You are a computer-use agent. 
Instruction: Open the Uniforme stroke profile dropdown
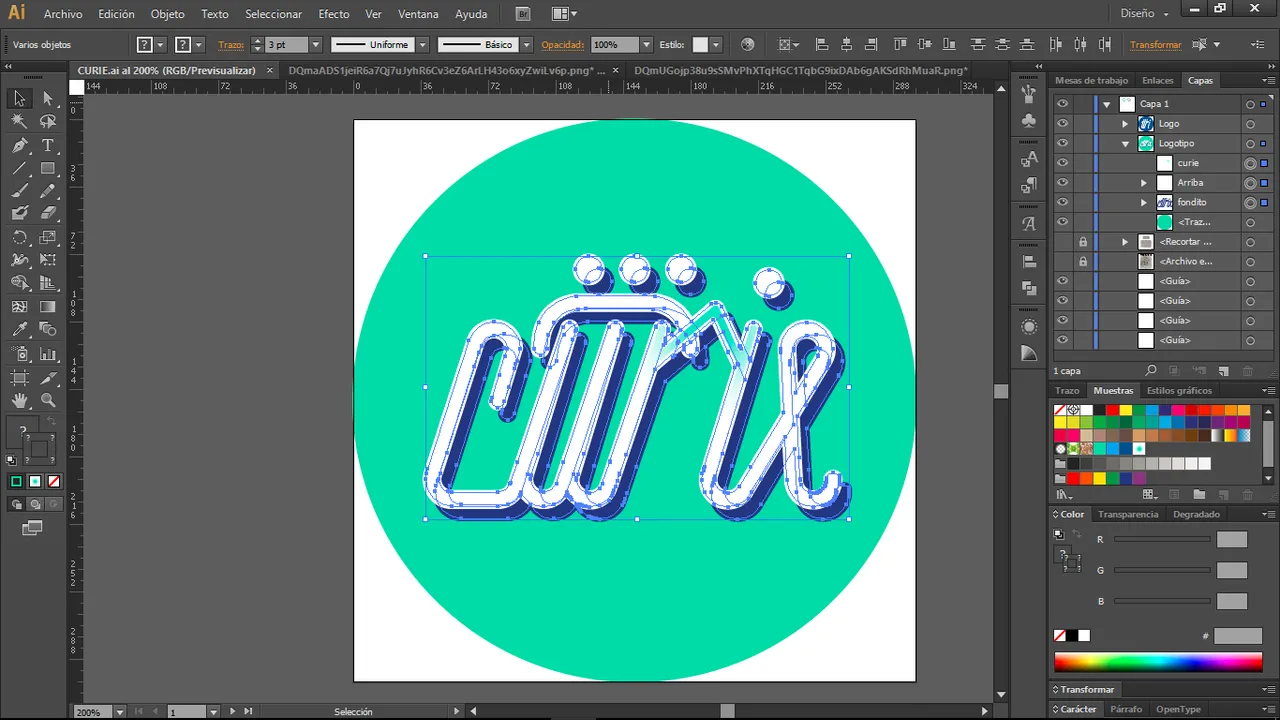pos(422,45)
